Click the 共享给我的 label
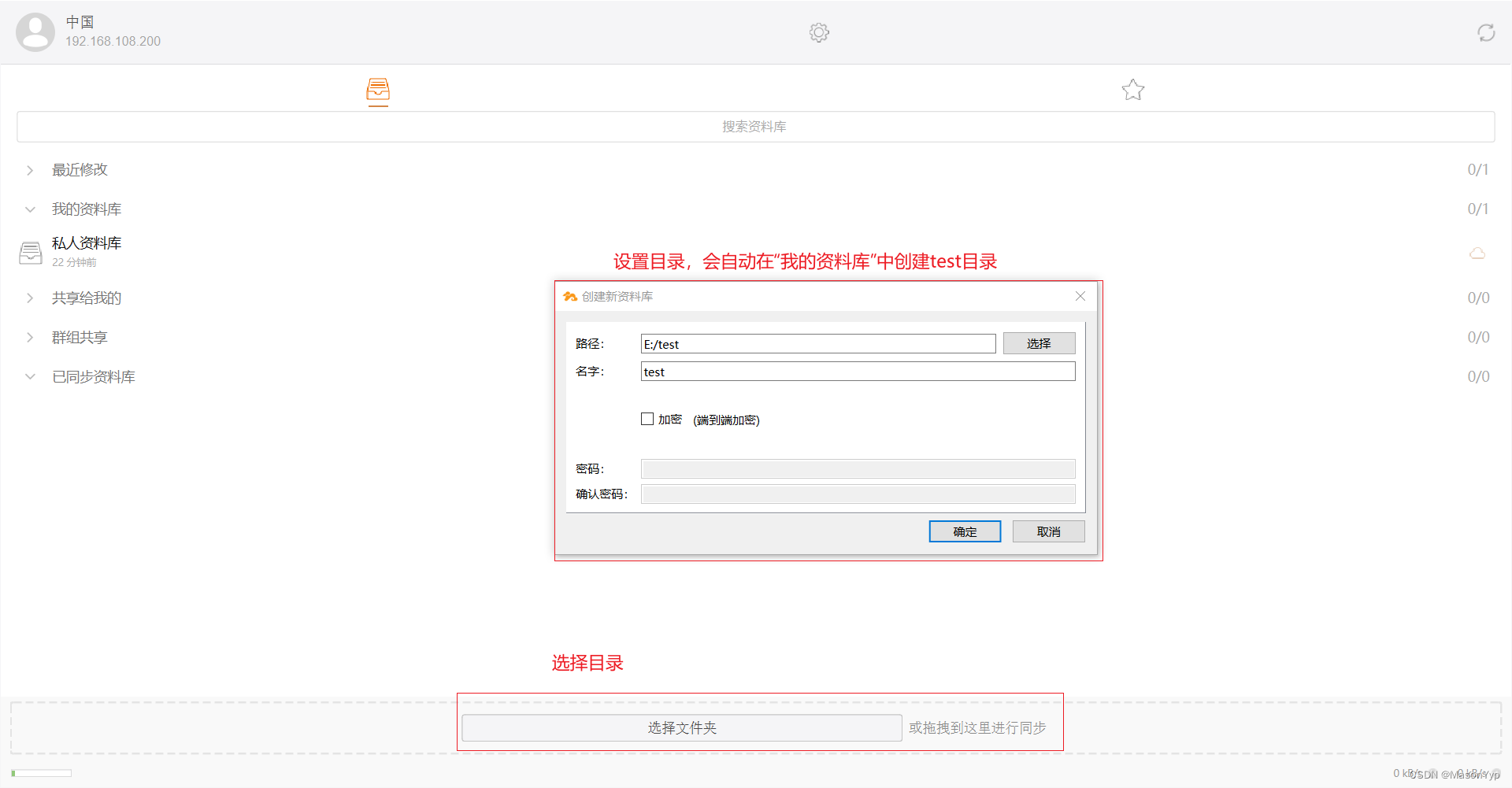The image size is (1512, 788). pos(87,298)
